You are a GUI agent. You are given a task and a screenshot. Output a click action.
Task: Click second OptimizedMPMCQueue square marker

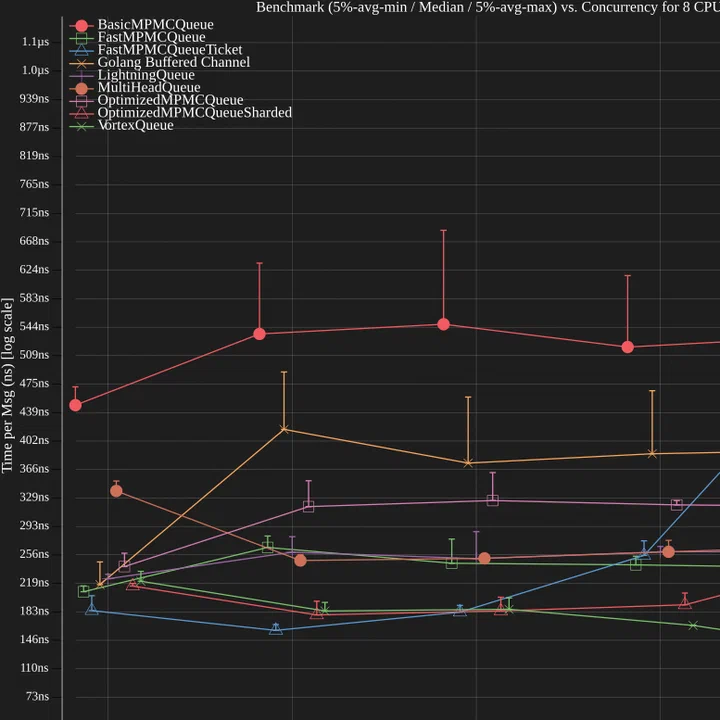pyautogui.click(x=309, y=507)
